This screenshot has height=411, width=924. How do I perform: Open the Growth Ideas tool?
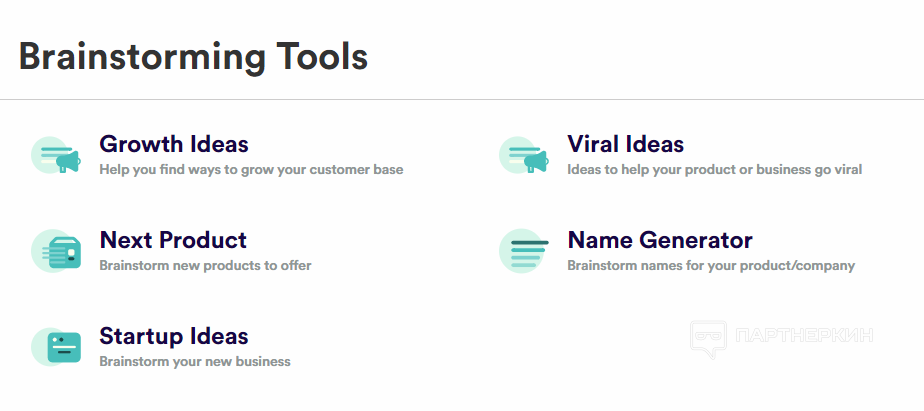174,144
